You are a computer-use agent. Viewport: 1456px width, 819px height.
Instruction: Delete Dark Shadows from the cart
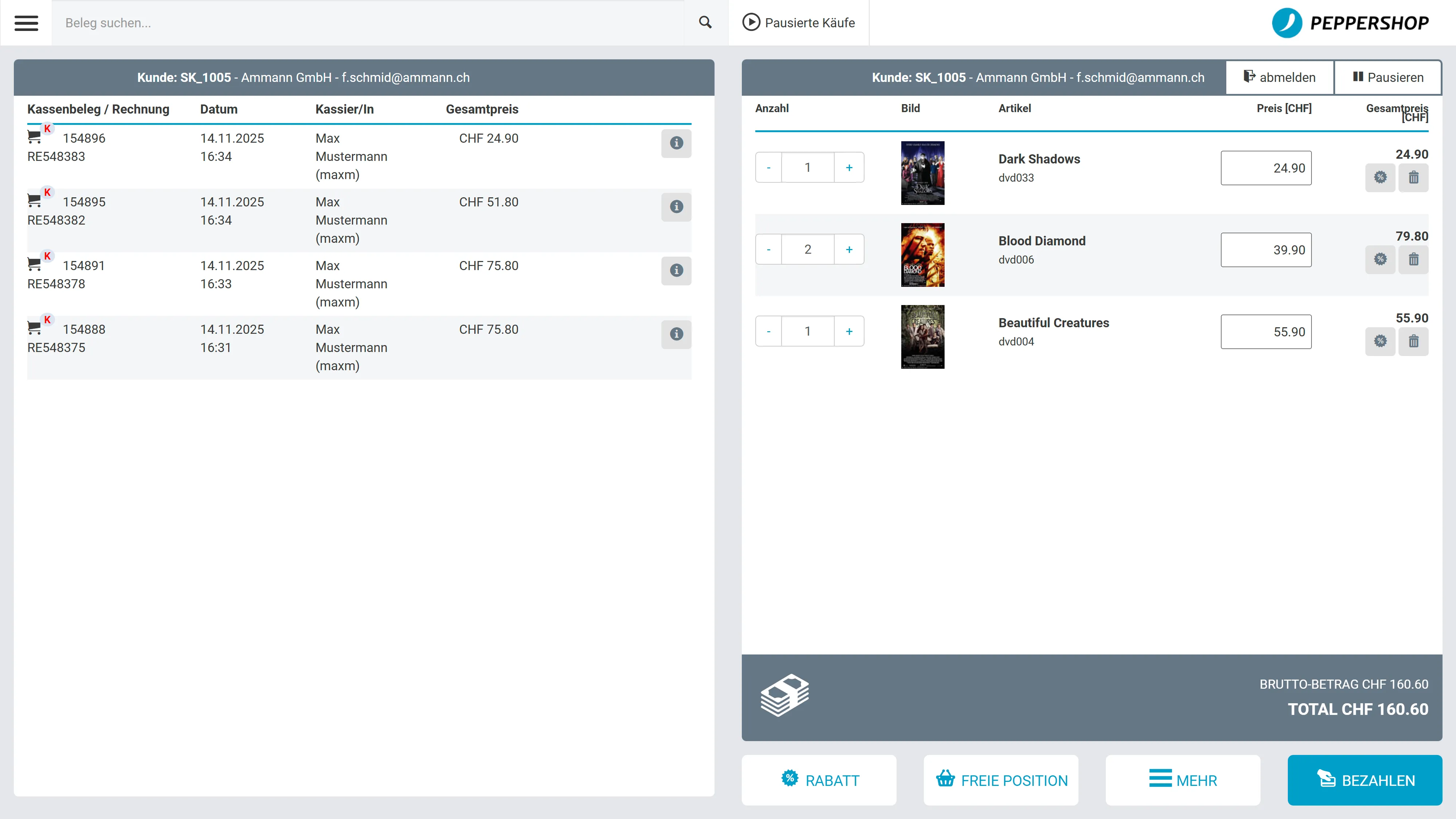pos(1413,178)
